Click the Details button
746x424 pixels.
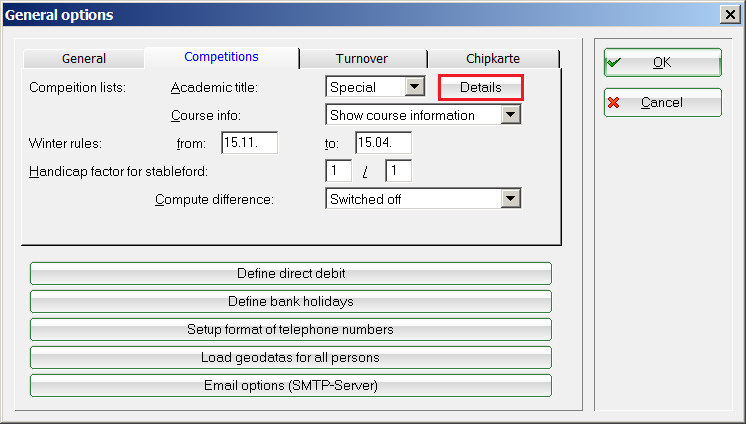[481, 88]
